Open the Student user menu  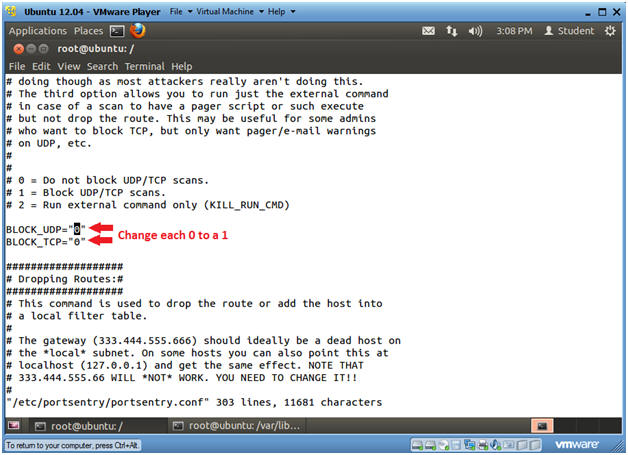pos(569,31)
